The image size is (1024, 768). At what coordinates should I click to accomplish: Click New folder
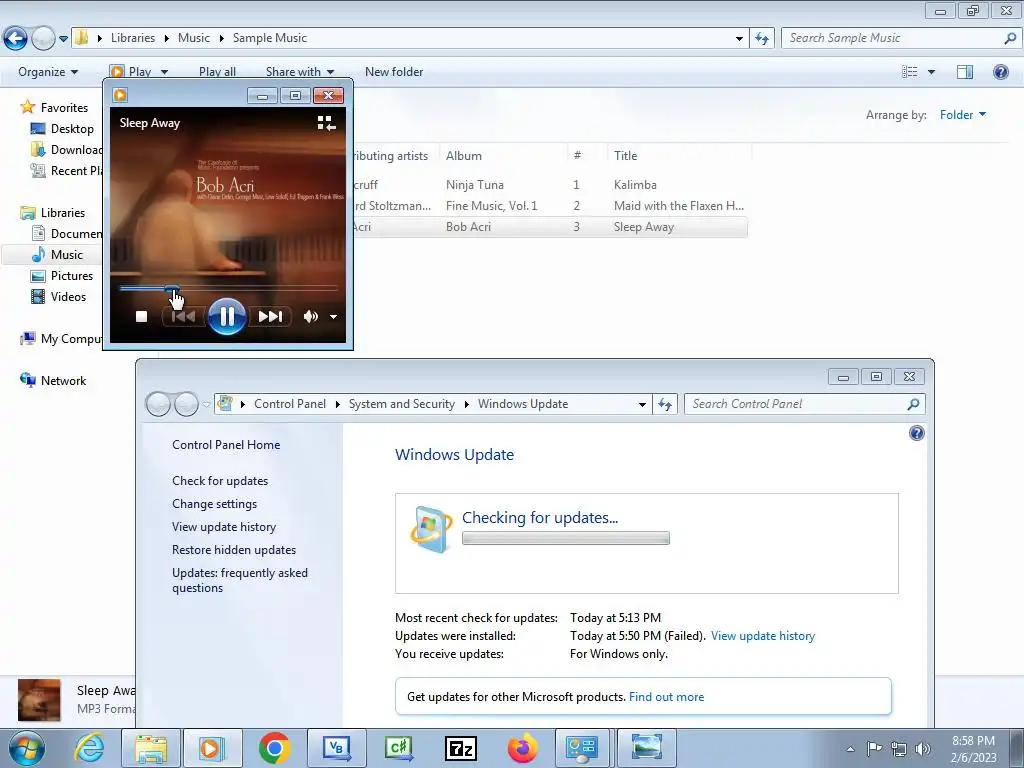click(x=394, y=72)
